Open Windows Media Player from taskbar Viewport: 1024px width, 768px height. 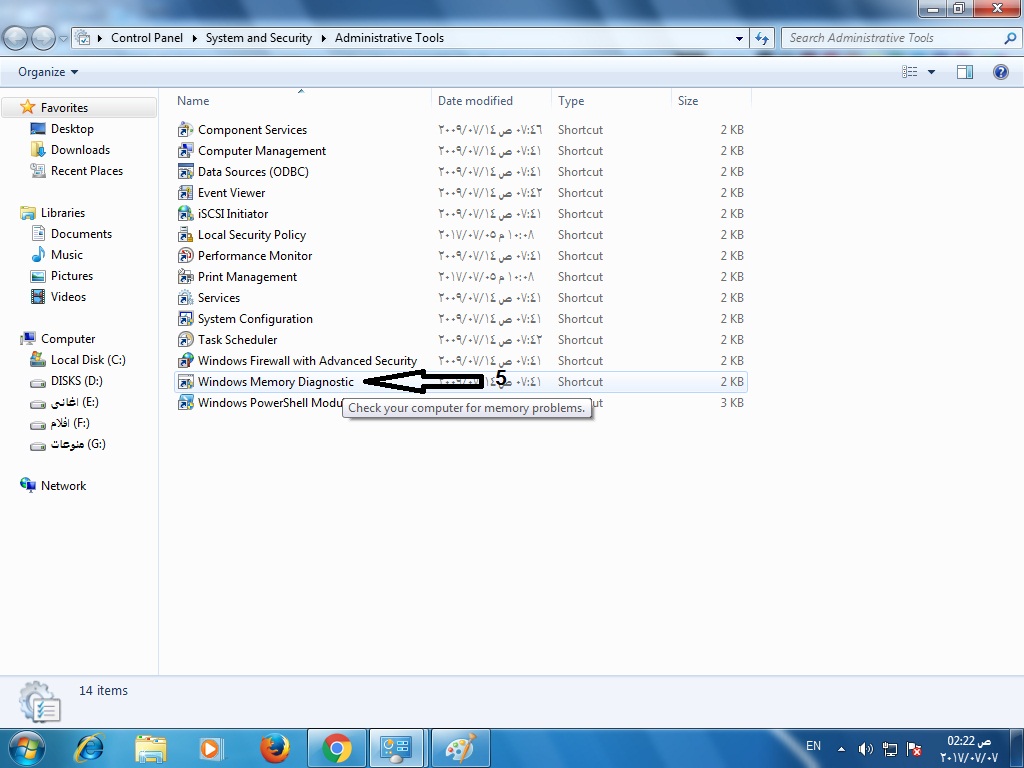212,748
